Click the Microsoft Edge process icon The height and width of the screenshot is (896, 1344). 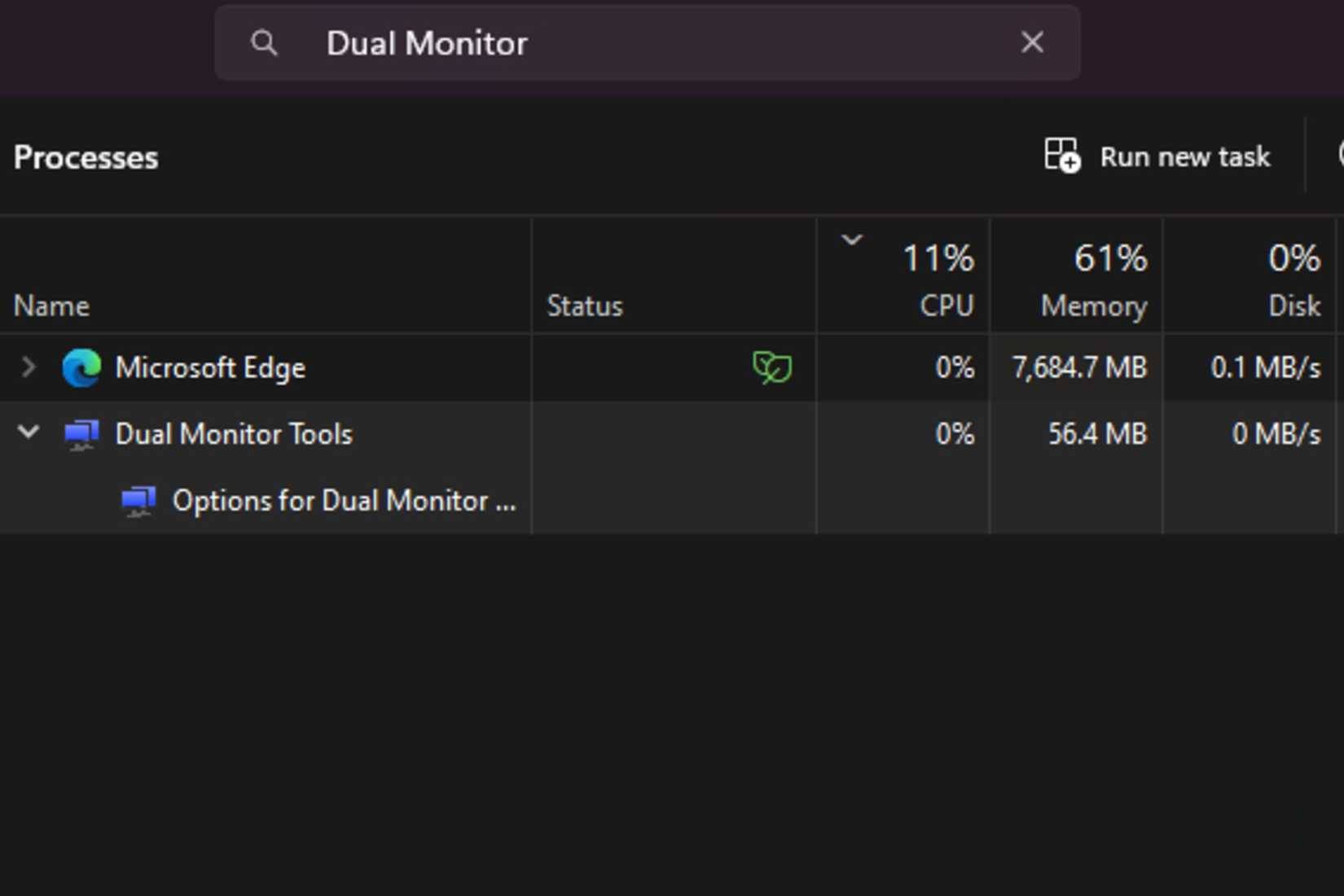pos(83,367)
